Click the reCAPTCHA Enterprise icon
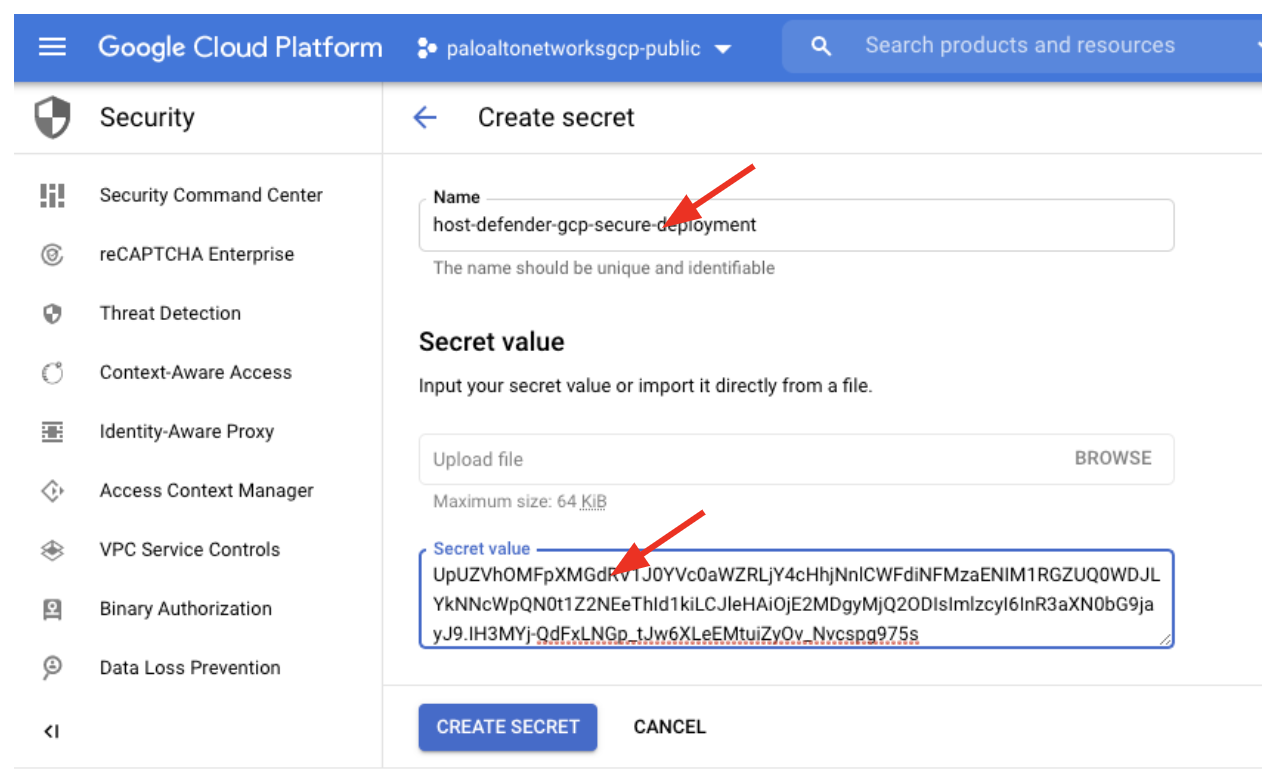 tap(52, 255)
